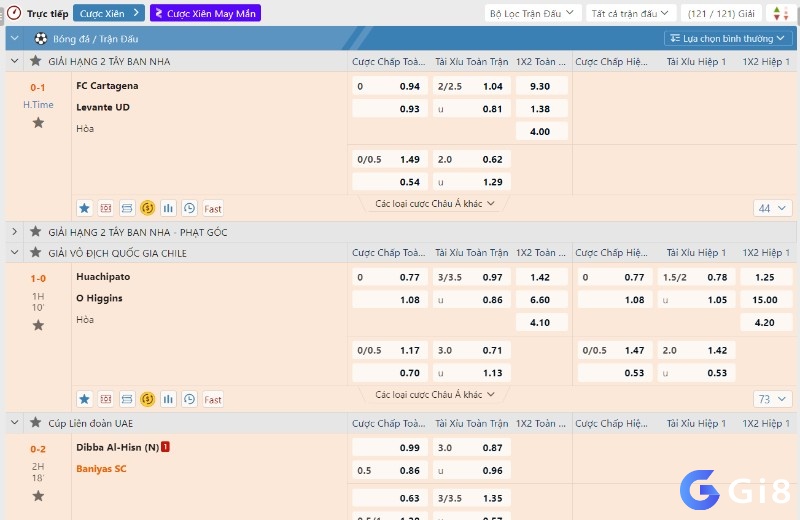Click the bet slip list icon in Cartagena toolbar
This screenshot has width=800, height=520.
[127, 208]
